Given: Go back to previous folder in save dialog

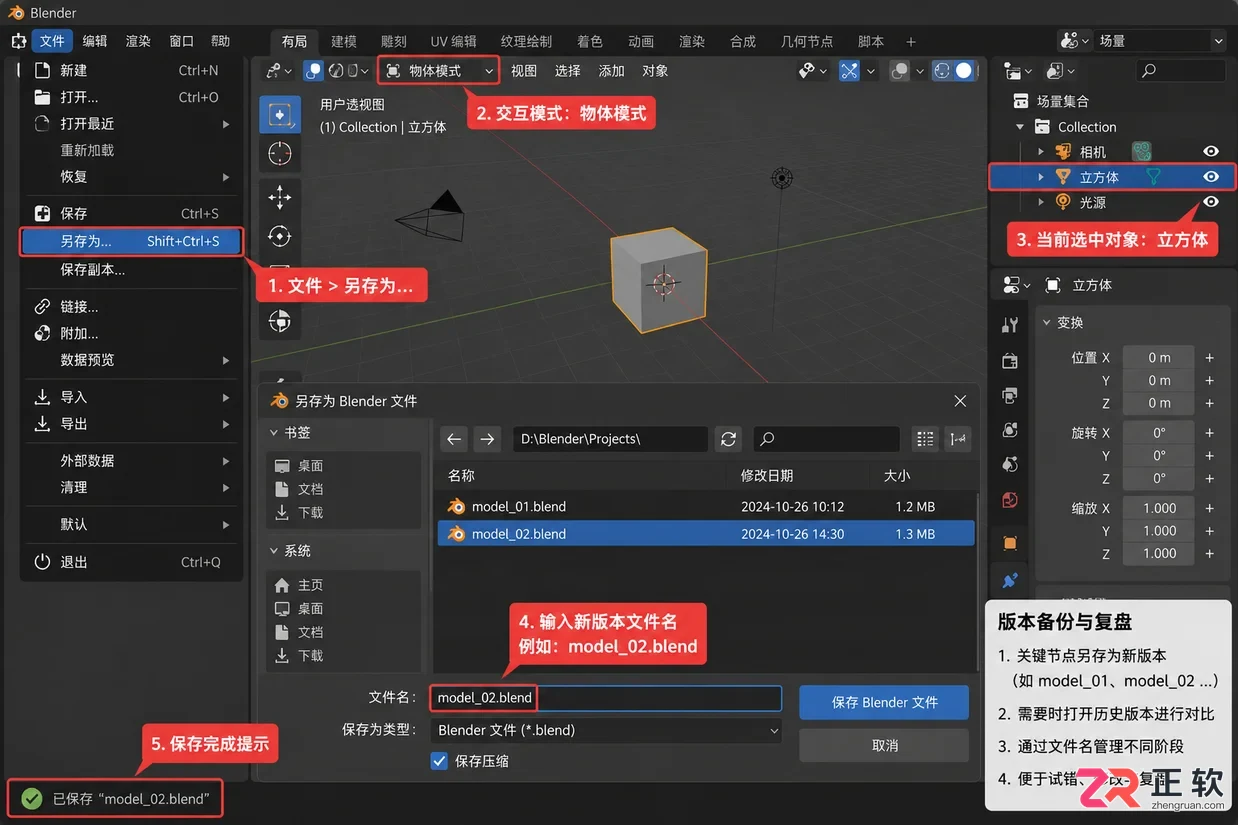Looking at the screenshot, I should (455, 439).
